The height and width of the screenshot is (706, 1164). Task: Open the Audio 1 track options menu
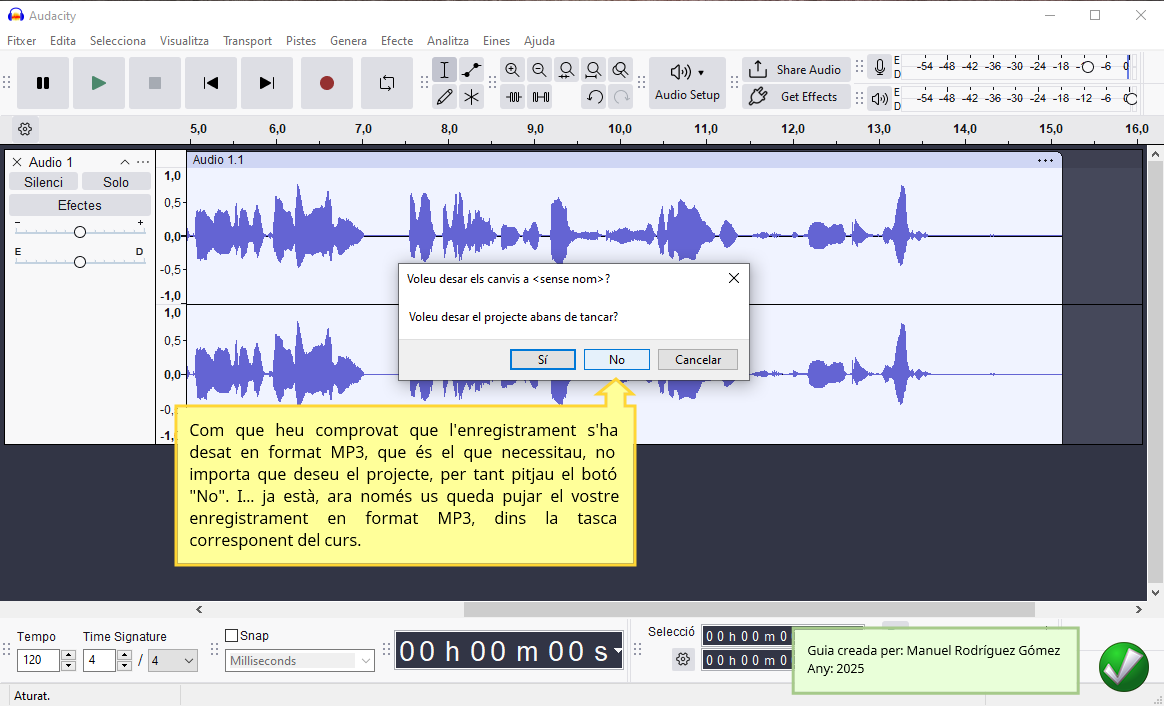[x=143, y=162]
